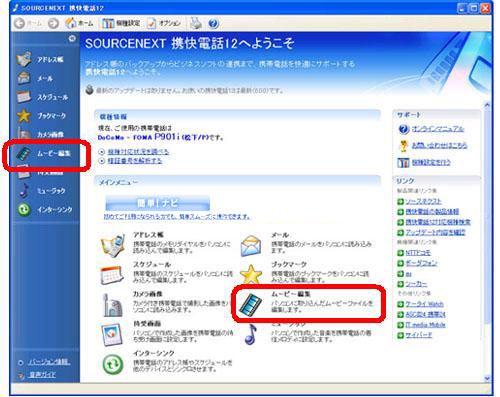This screenshot has width=500, height=397.
Task: Open スケジュール calendar in the main menu
Action: [166, 273]
